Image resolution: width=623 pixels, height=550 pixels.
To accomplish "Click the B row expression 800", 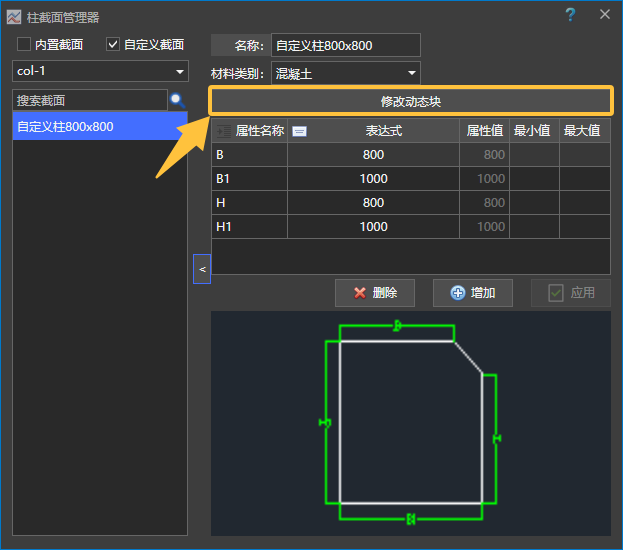I will 373,155.
